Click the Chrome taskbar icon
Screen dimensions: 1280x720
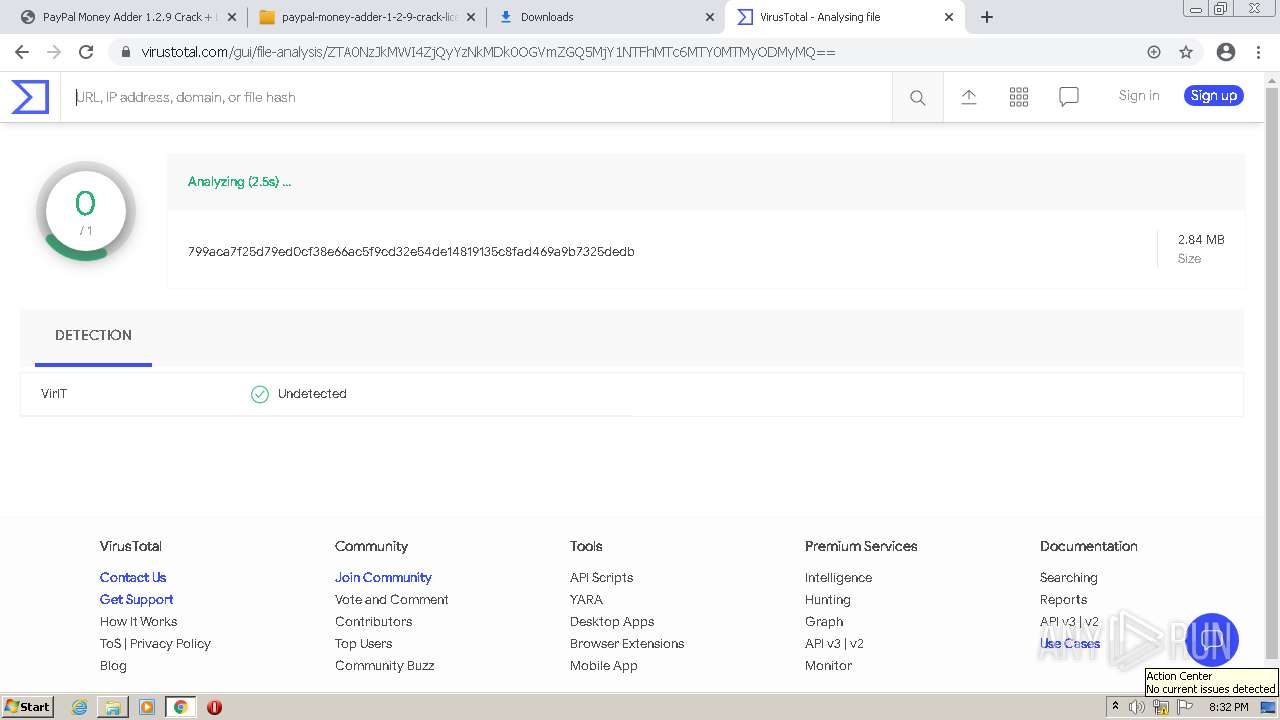click(180, 707)
